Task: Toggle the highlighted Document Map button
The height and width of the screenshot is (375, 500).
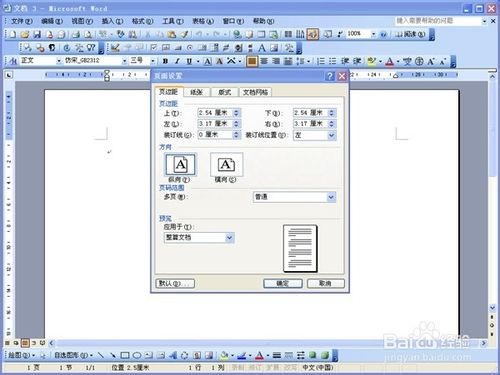Action: (x=312, y=34)
